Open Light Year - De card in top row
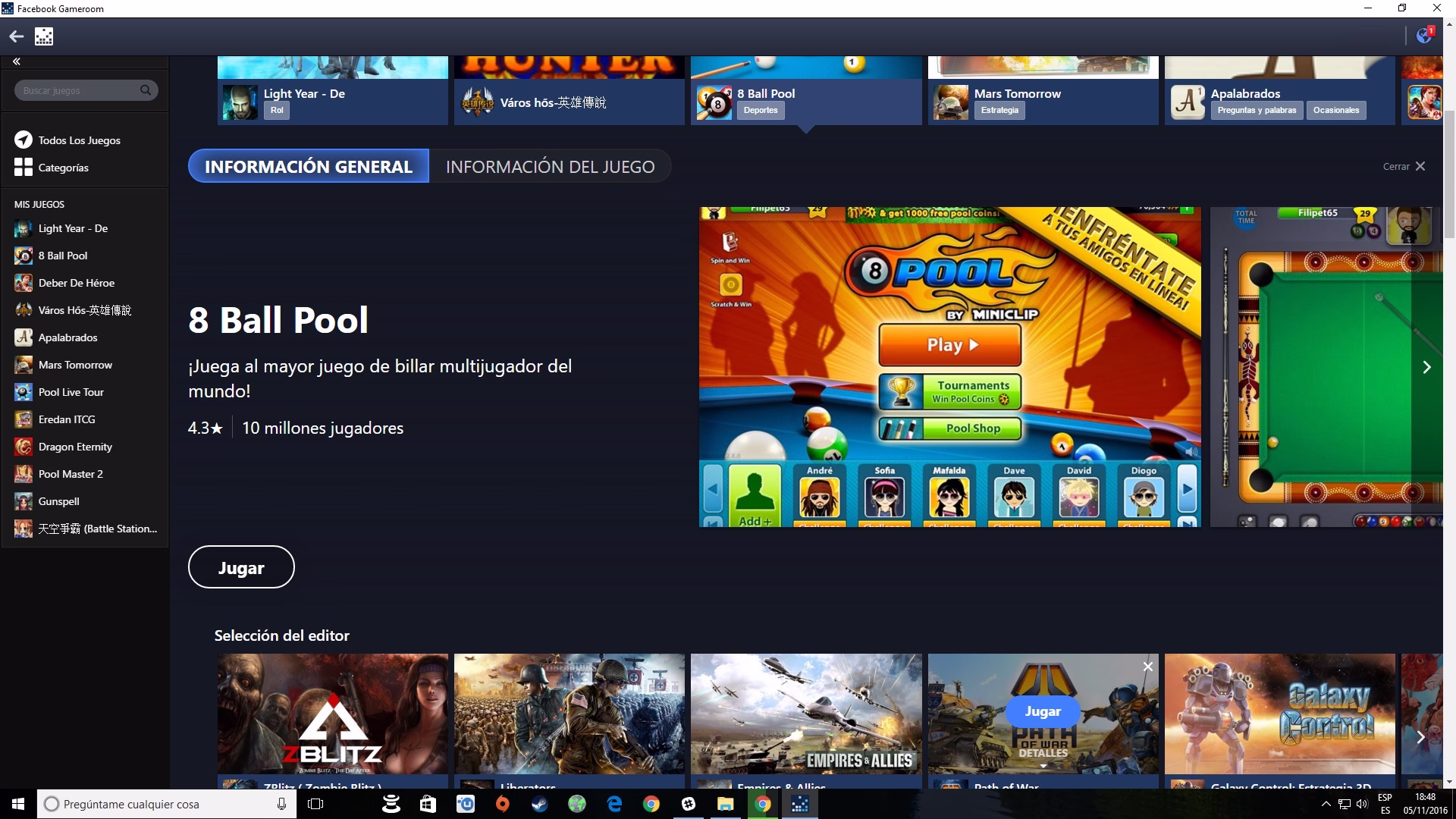 333,90
